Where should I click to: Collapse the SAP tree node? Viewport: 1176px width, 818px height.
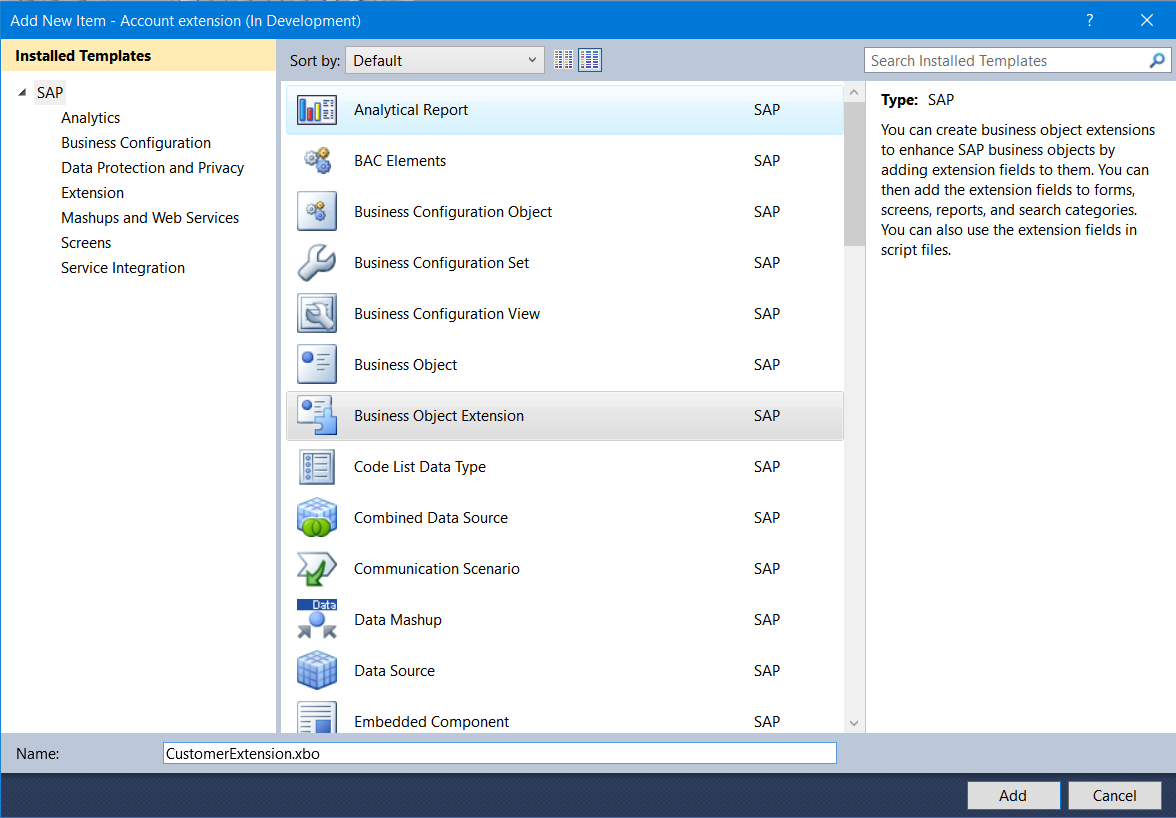(23, 93)
